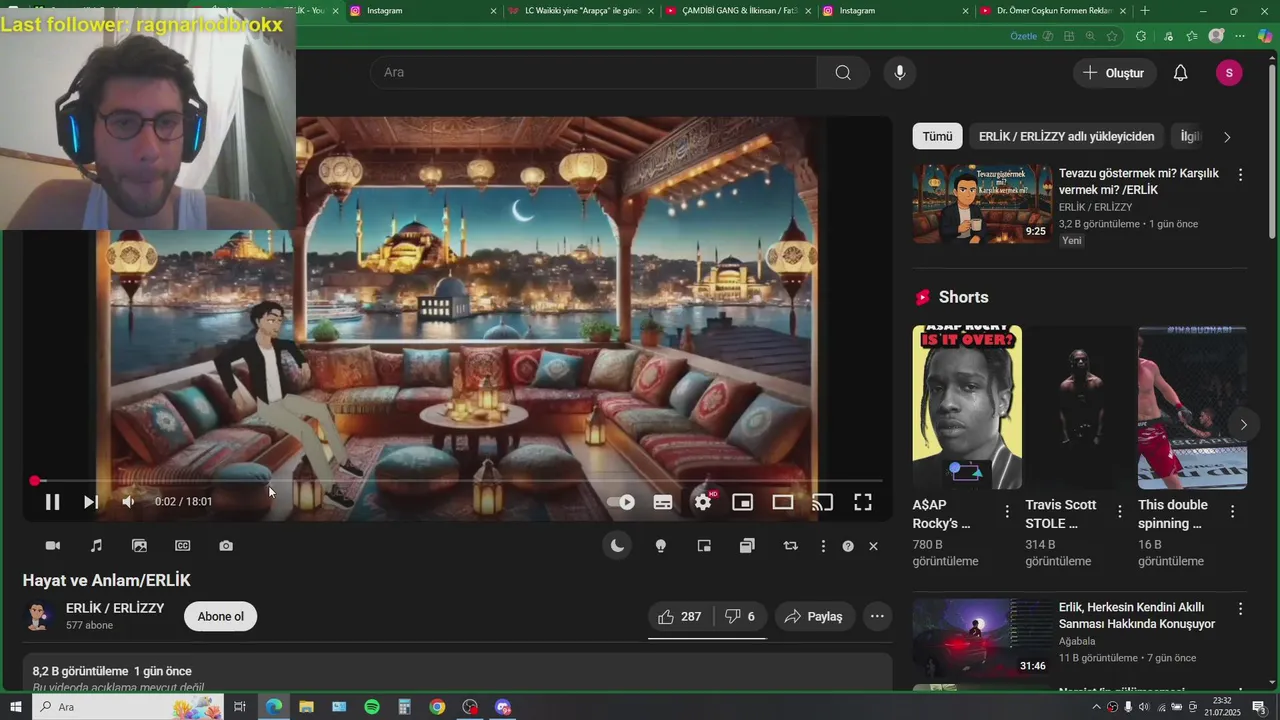
Task: Cast video to a TV
Action: coord(823,502)
